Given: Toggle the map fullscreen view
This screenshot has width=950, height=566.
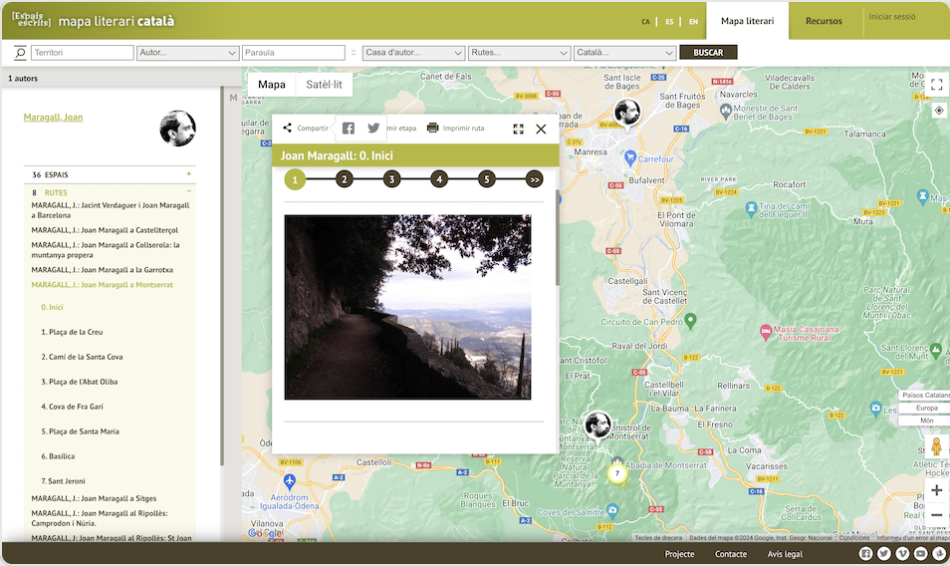Looking at the screenshot, I should click(x=937, y=84).
